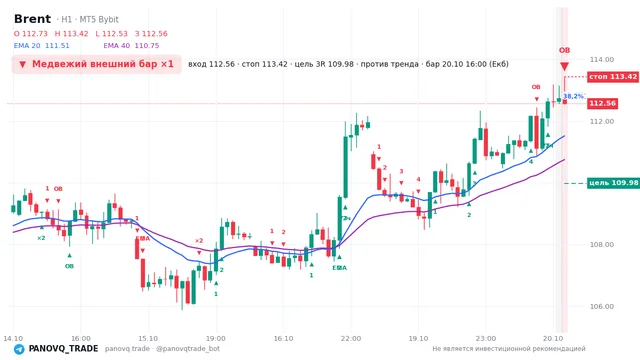Click the Telegram logo icon

click(19, 349)
